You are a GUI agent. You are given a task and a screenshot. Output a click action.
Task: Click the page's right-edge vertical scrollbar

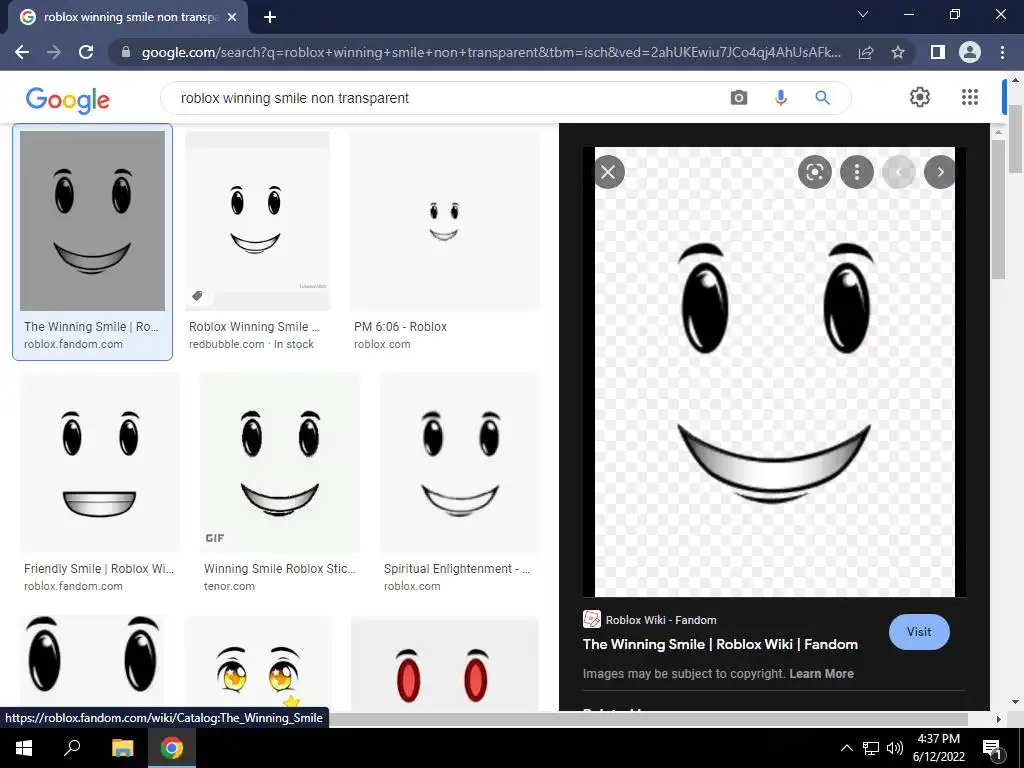coord(1015,137)
